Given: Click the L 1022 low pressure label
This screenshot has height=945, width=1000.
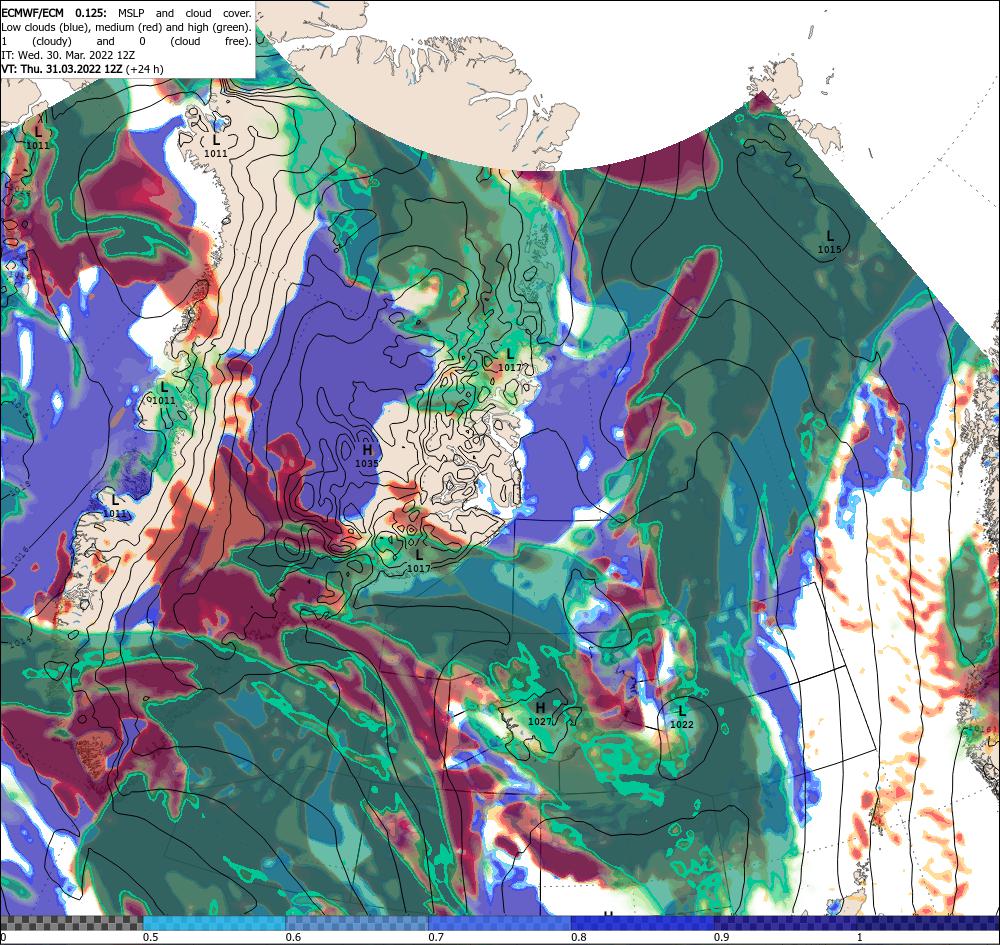Looking at the screenshot, I should coord(682,717).
